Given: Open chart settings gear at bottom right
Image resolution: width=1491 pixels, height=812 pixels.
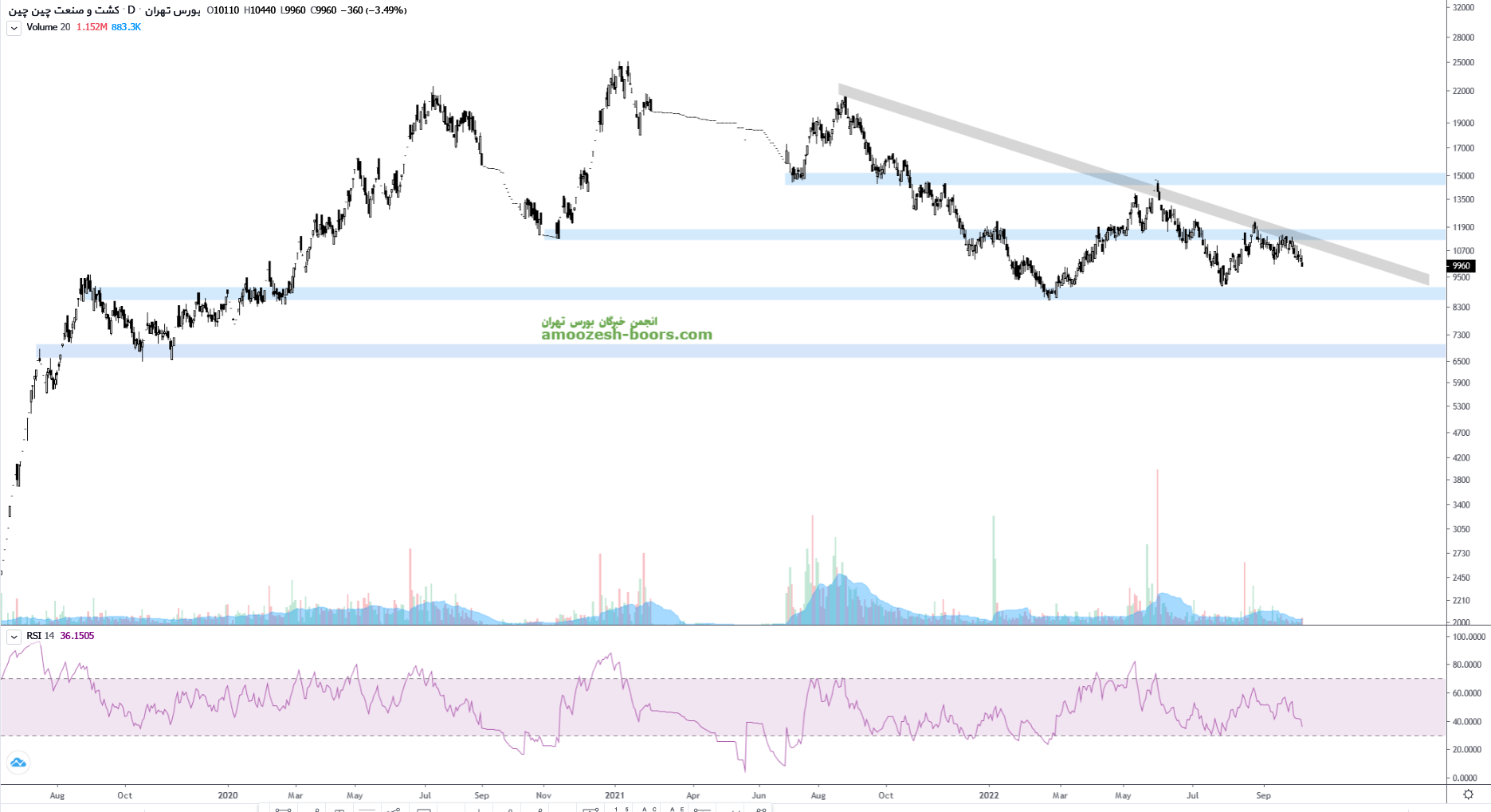Looking at the screenshot, I should (x=1468, y=794).
